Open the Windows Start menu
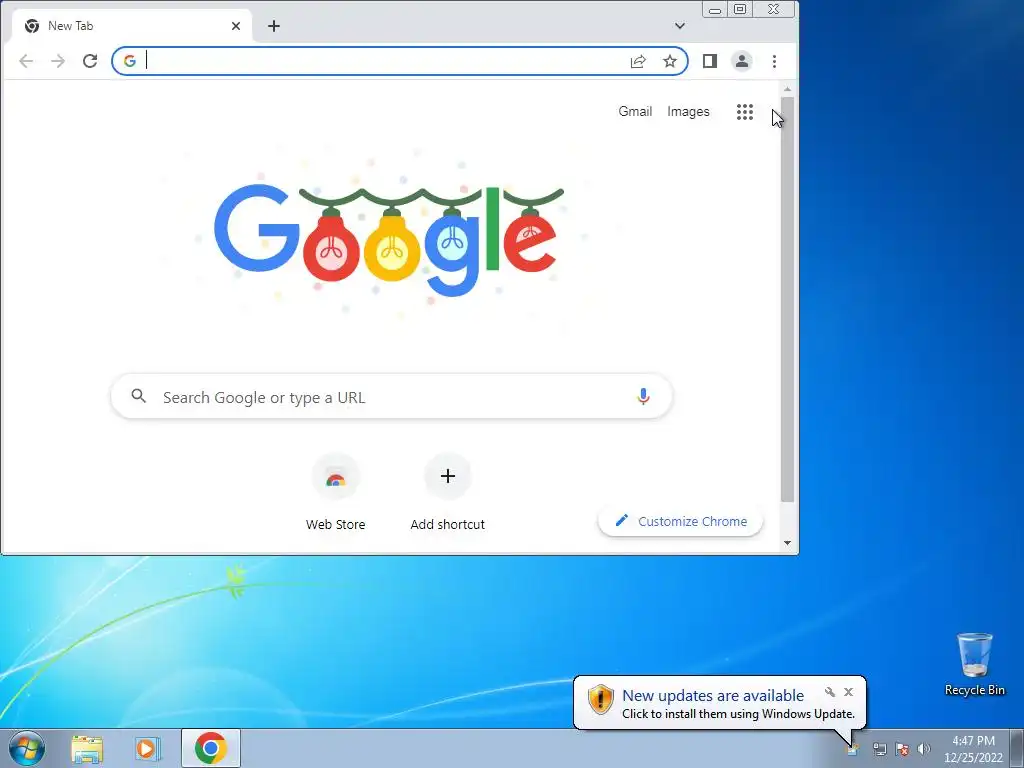 (x=27, y=748)
